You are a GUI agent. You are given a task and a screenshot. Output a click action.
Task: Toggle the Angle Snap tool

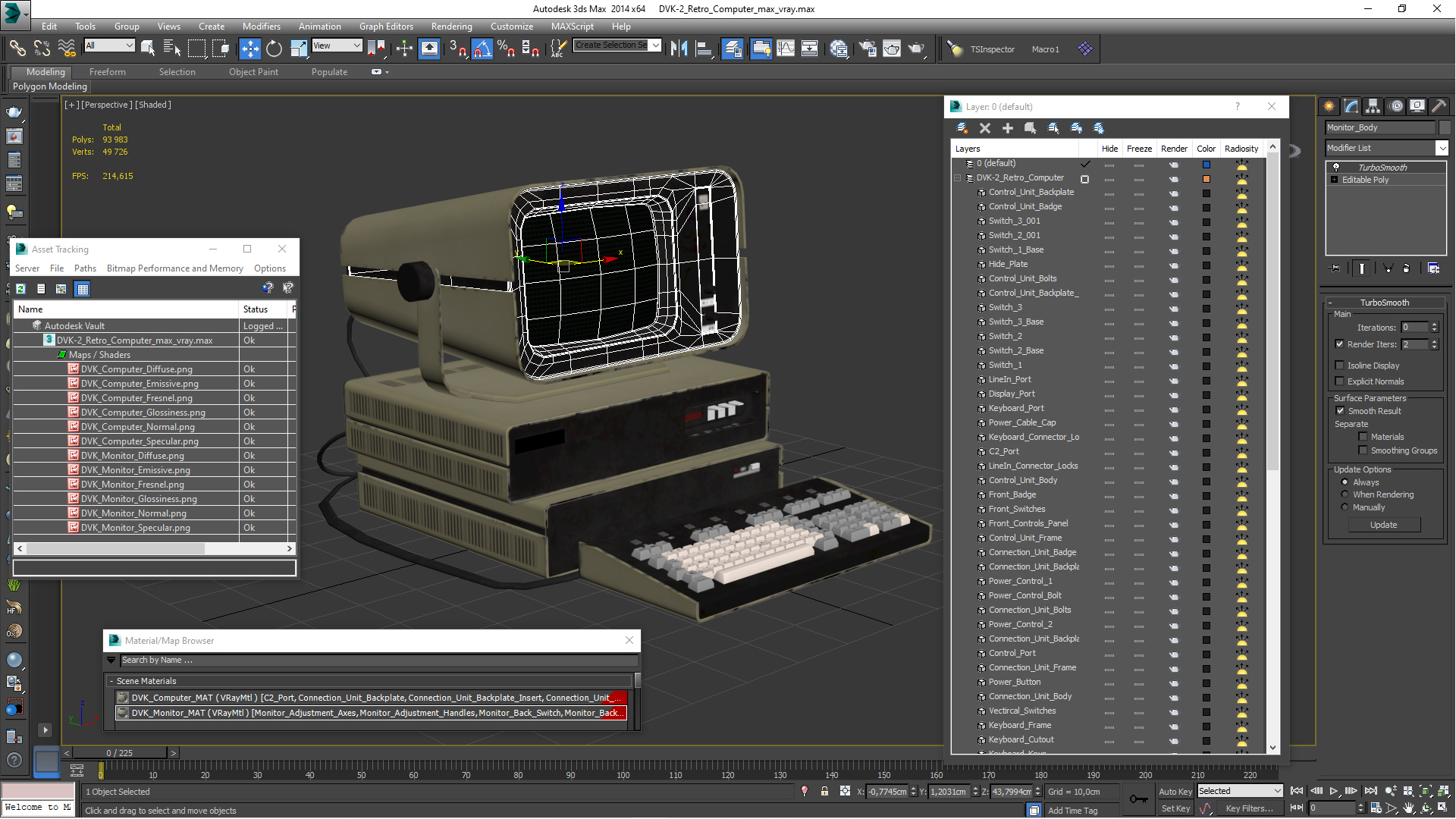(x=482, y=49)
